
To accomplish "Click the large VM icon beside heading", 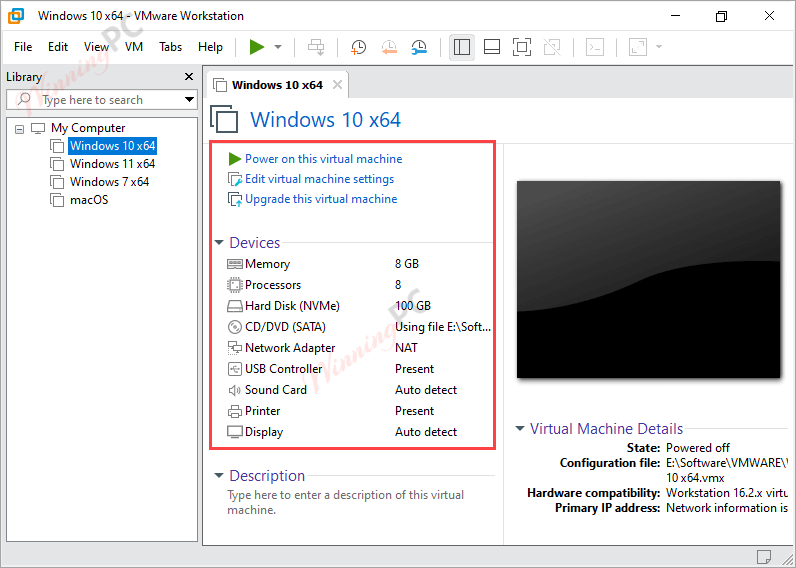I will [x=224, y=119].
